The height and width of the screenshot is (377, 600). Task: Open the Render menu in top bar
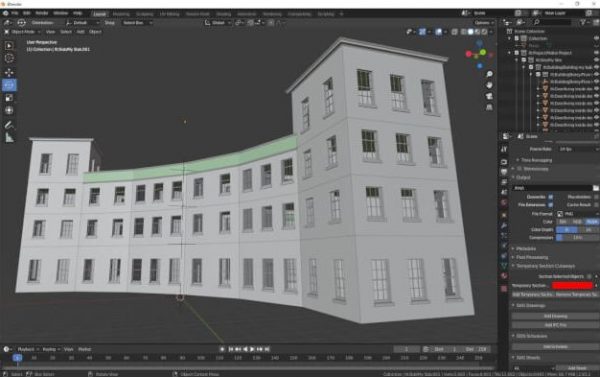(x=42, y=13)
